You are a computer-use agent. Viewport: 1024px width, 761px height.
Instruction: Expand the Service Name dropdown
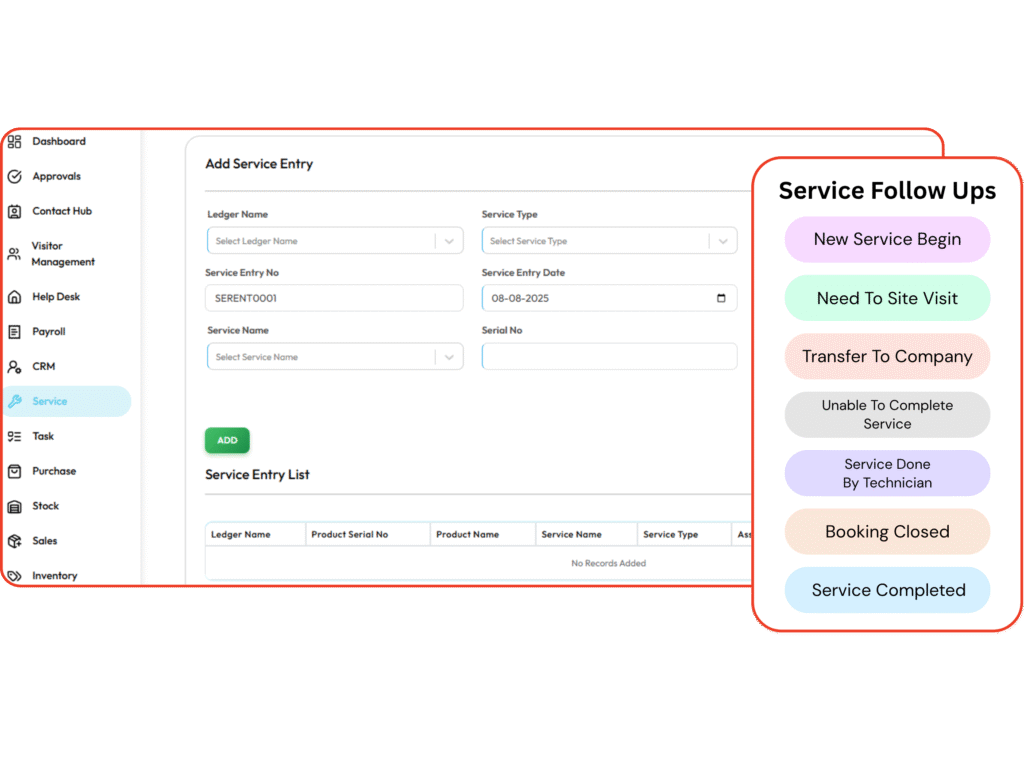449,357
